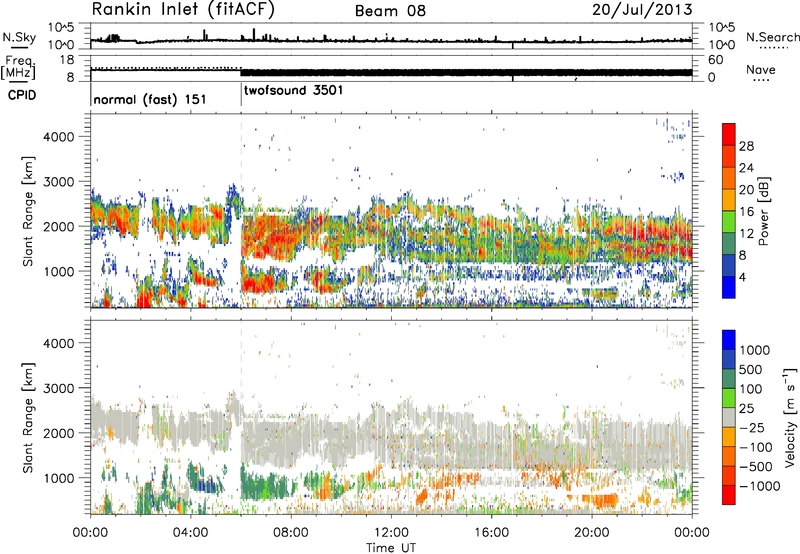Click the red top of power color bar
Viewport: 800px width, 554px height.
click(x=729, y=134)
